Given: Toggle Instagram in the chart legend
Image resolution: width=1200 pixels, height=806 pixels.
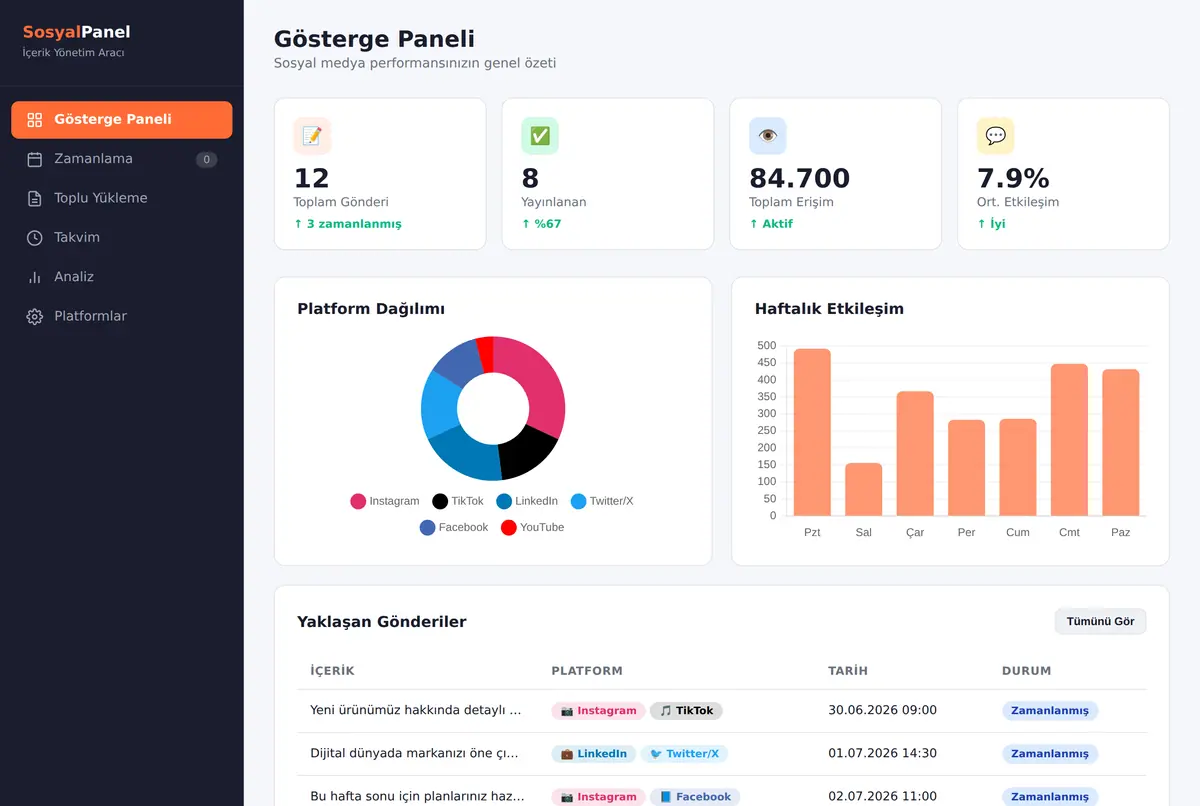Looking at the screenshot, I should tap(385, 501).
